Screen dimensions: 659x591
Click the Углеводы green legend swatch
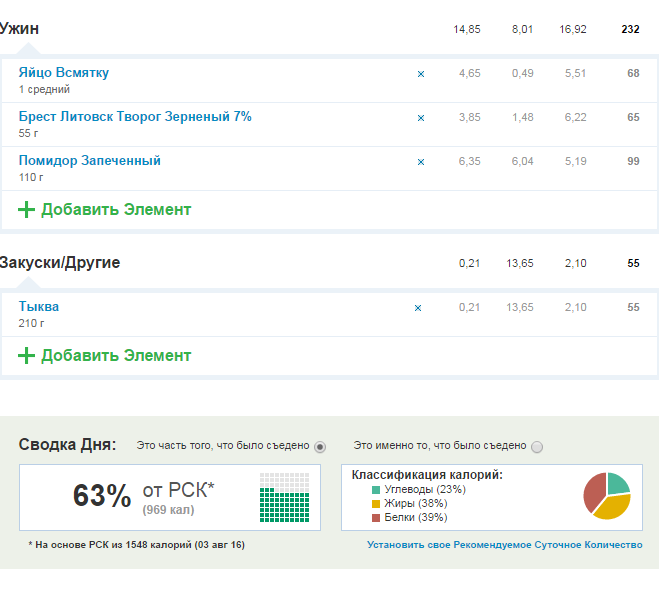[376, 490]
